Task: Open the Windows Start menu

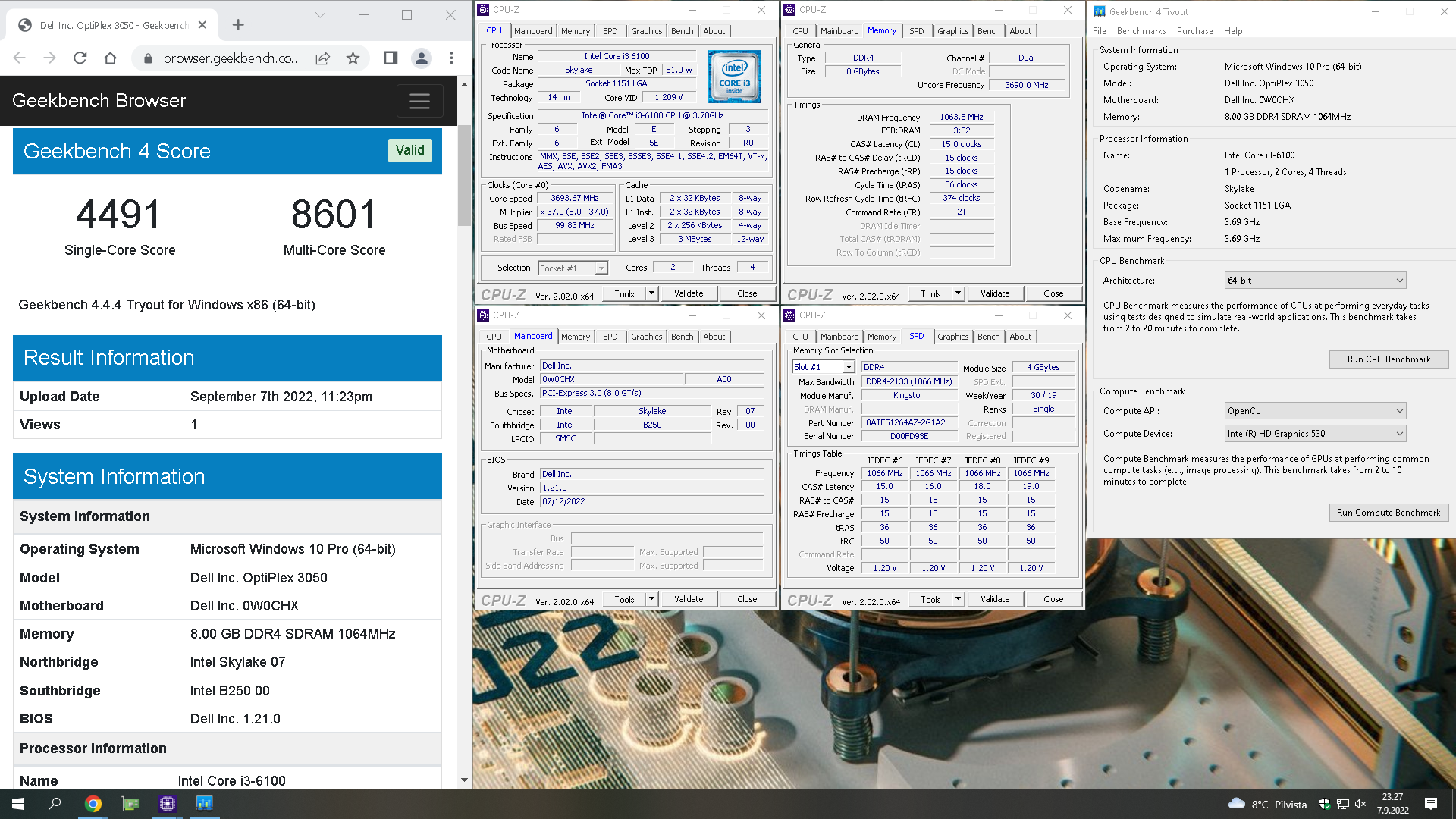Action: (18, 804)
